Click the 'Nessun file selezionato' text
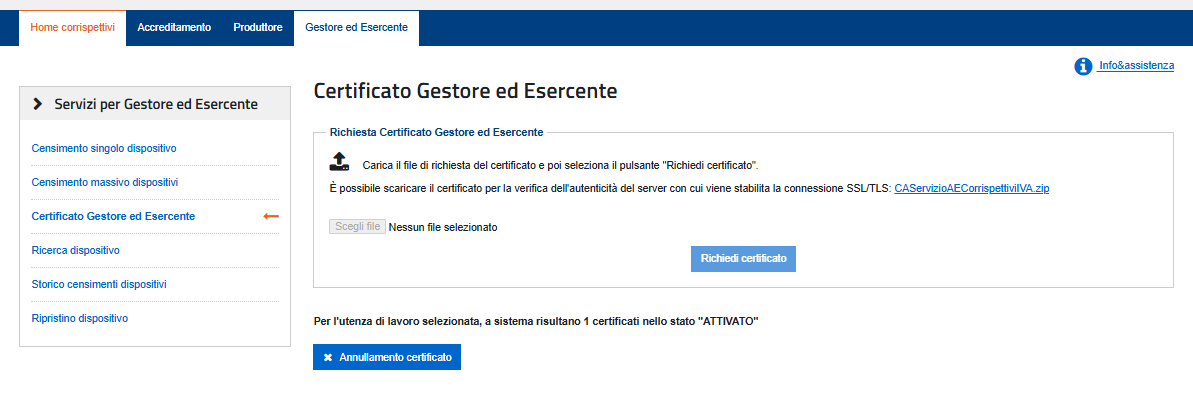The width and height of the screenshot is (1193, 396). [443, 227]
